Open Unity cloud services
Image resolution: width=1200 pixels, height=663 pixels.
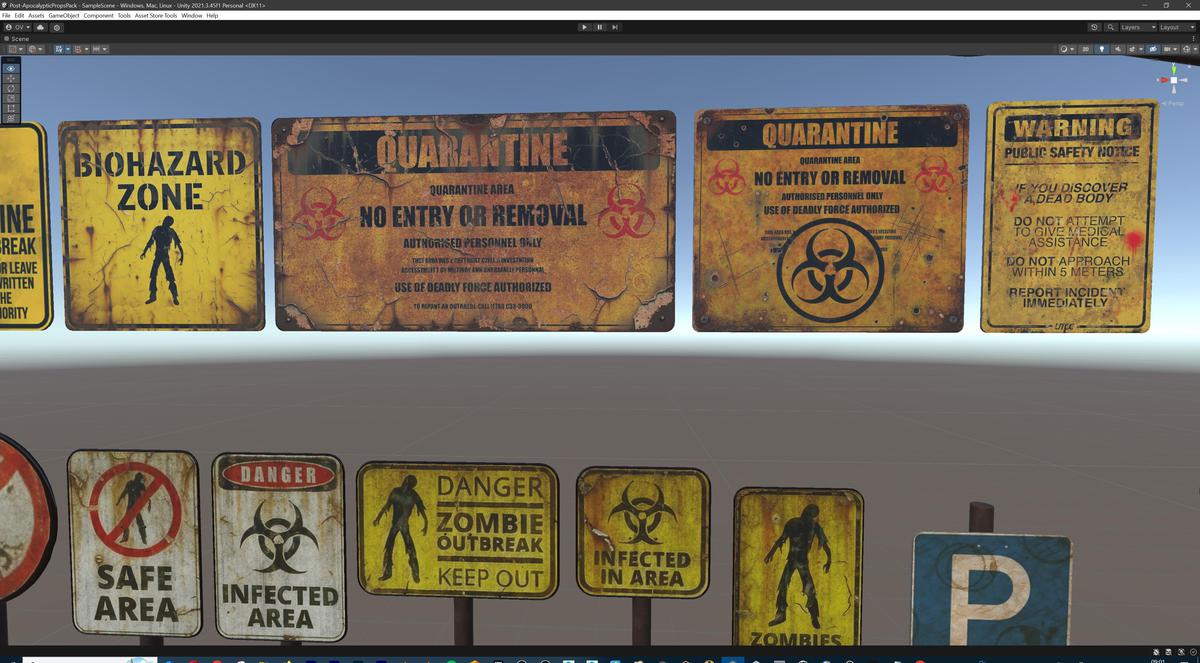[40, 27]
